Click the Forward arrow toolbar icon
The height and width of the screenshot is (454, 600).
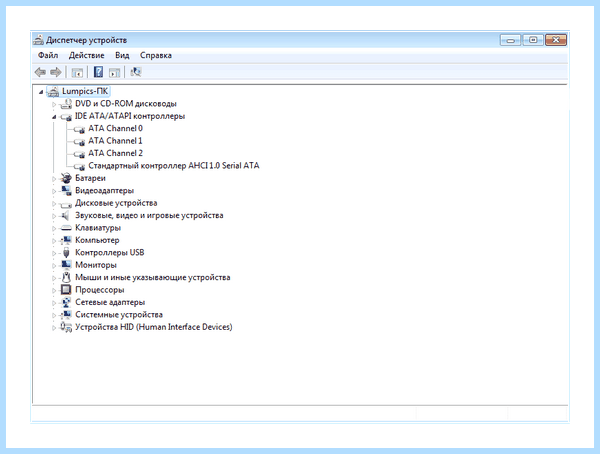[56, 72]
